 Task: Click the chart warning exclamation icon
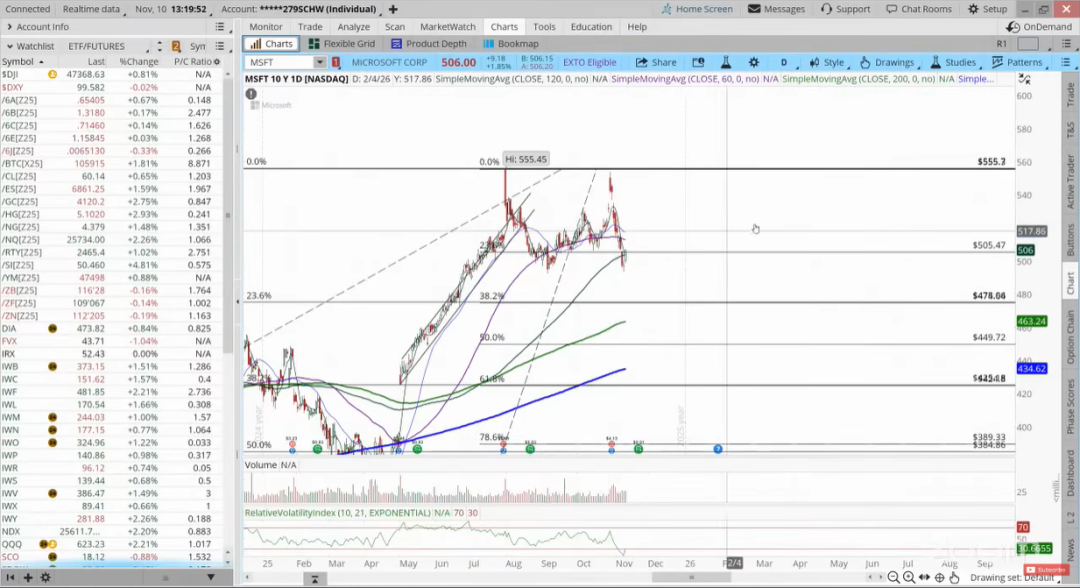pyautogui.click(x=251, y=94)
